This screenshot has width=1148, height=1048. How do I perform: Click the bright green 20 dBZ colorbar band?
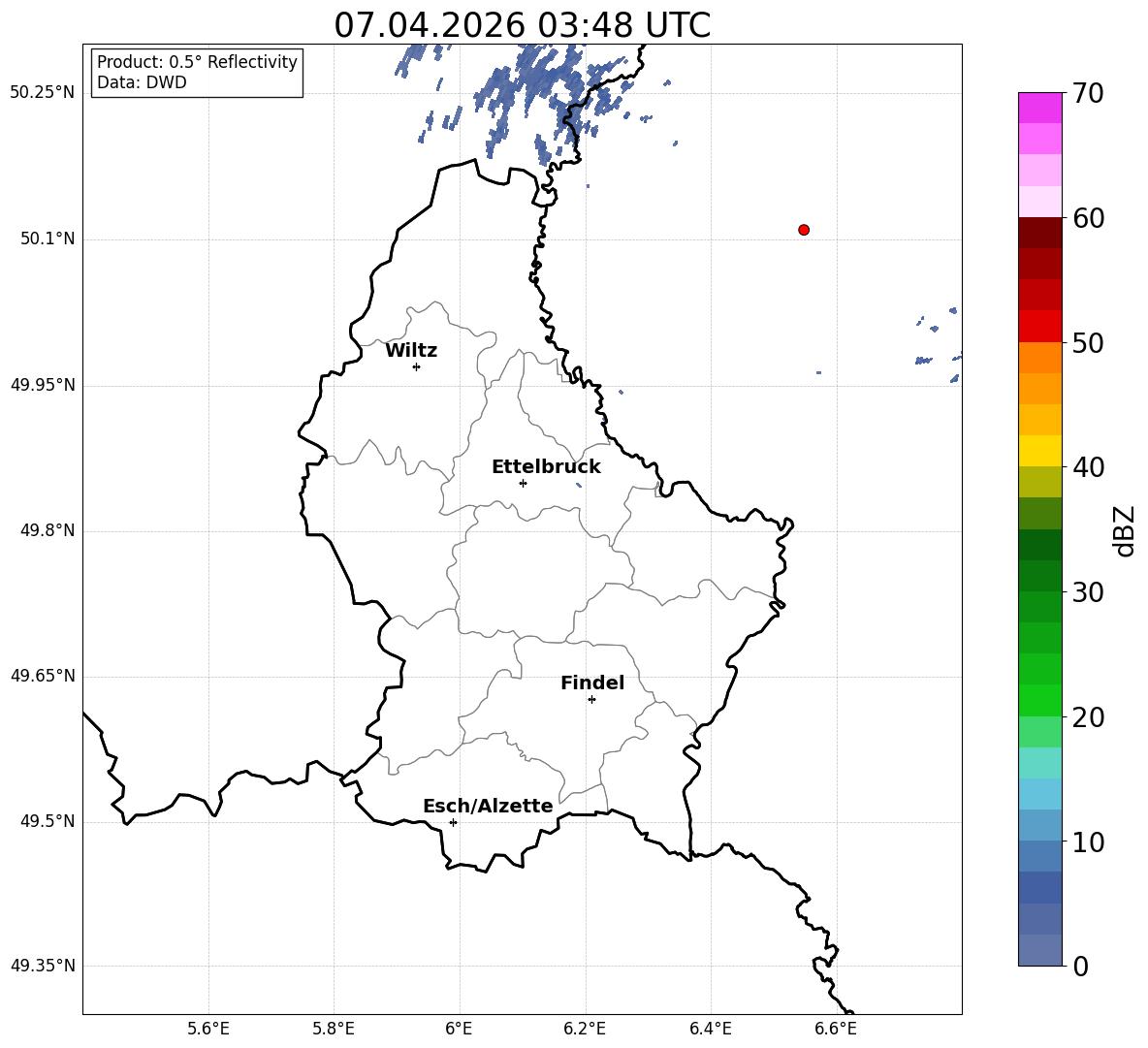[x=1040, y=700]
